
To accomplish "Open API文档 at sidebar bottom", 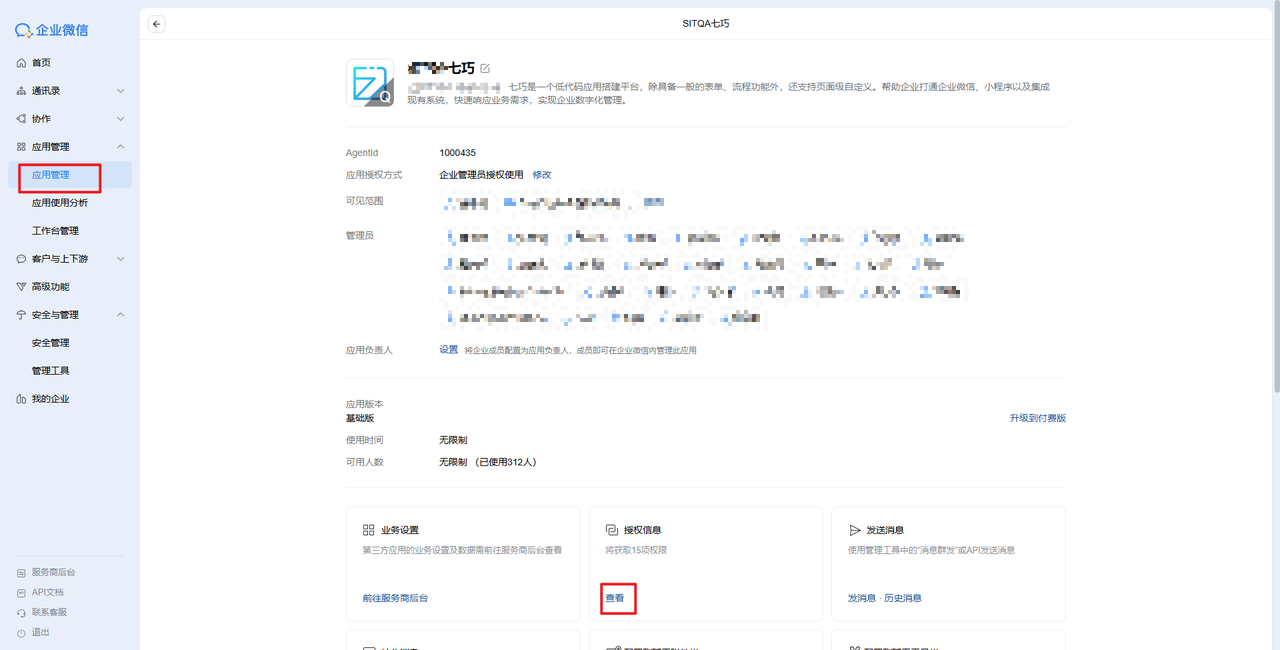I will pyautogui.click(x=47, y=592).
